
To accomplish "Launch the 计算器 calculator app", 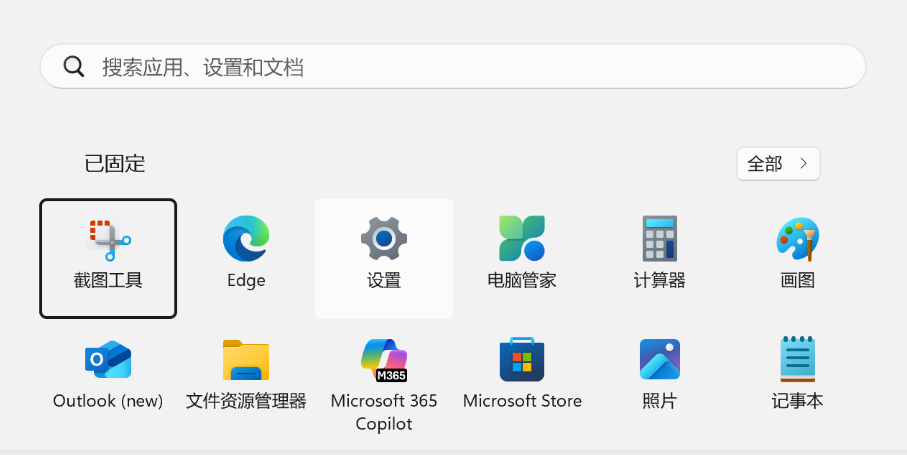I will (659, 258).
